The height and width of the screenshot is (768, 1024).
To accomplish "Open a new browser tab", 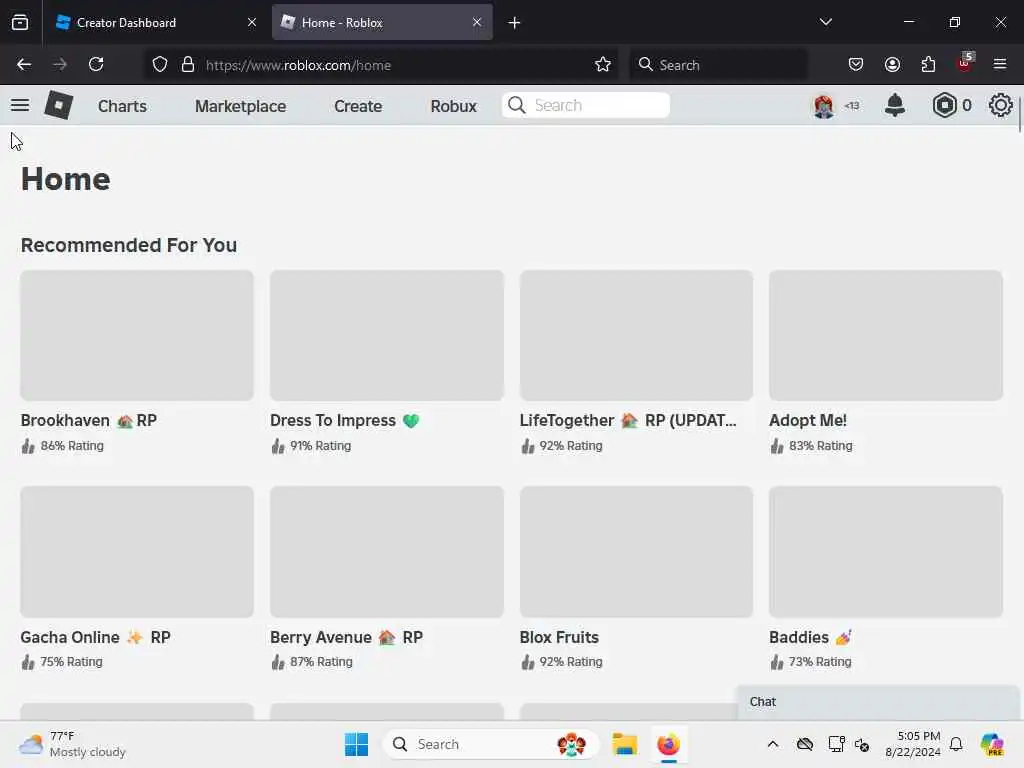I will pyautogui.click(x=515, y=23).
